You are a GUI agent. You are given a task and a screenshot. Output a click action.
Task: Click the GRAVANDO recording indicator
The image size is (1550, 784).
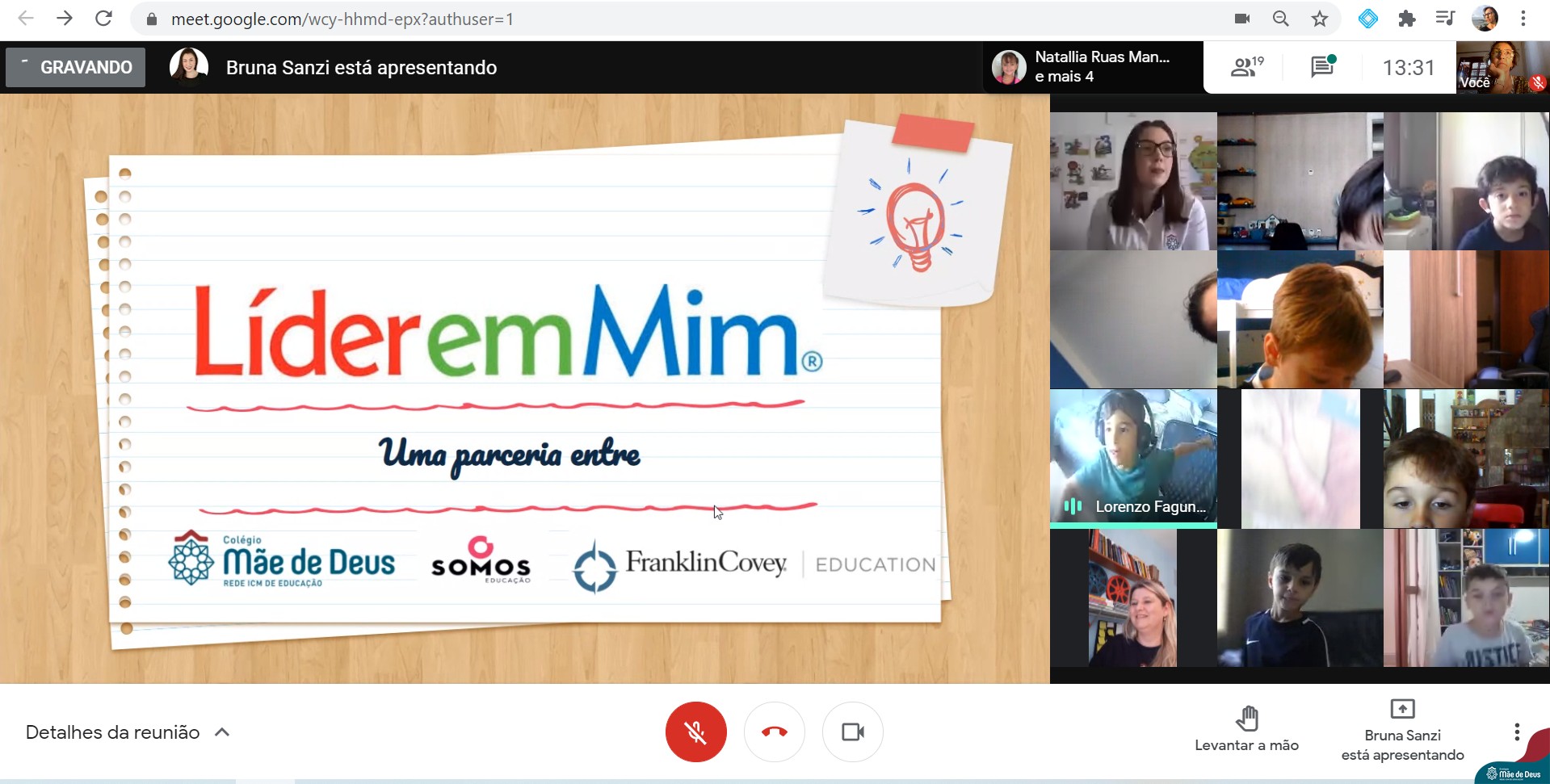(76, 67)
